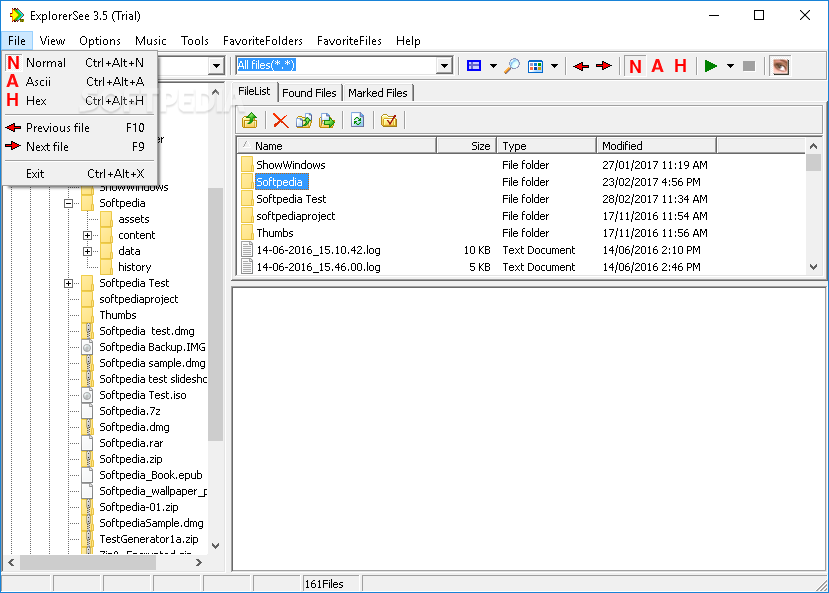Image resolution: width=829 pixels, height=593 pixels.
Task: Go up one folder with green arrow icon
Action: (250, 121)
